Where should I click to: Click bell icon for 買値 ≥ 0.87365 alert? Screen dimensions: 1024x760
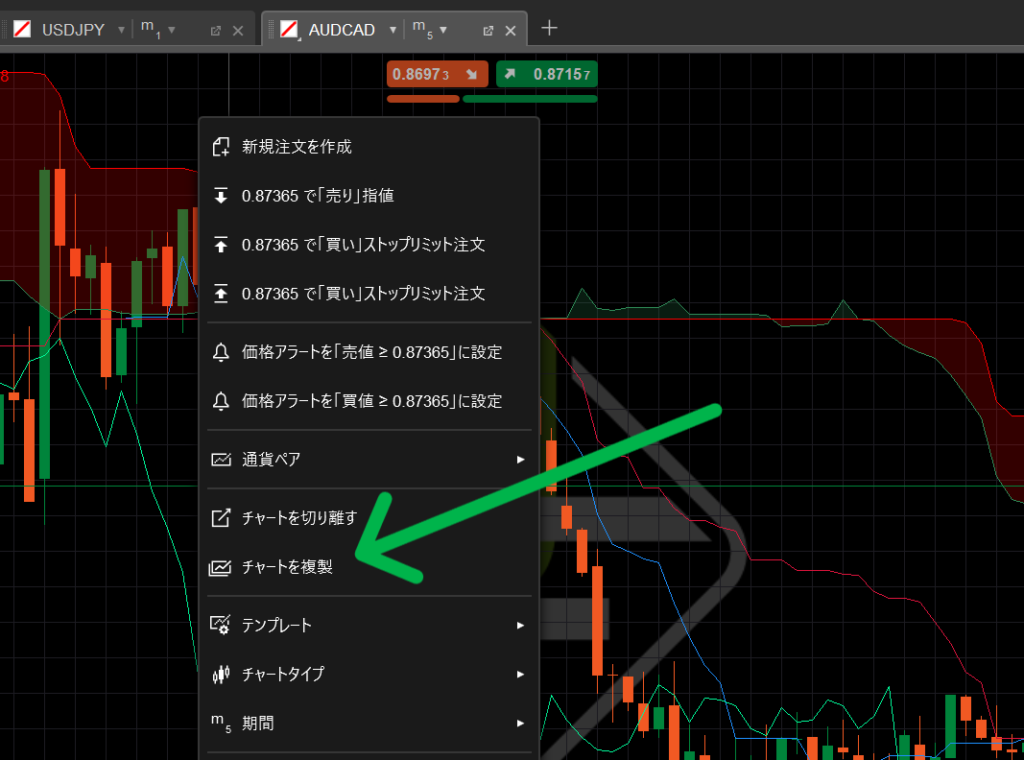[x=221, y=401]
